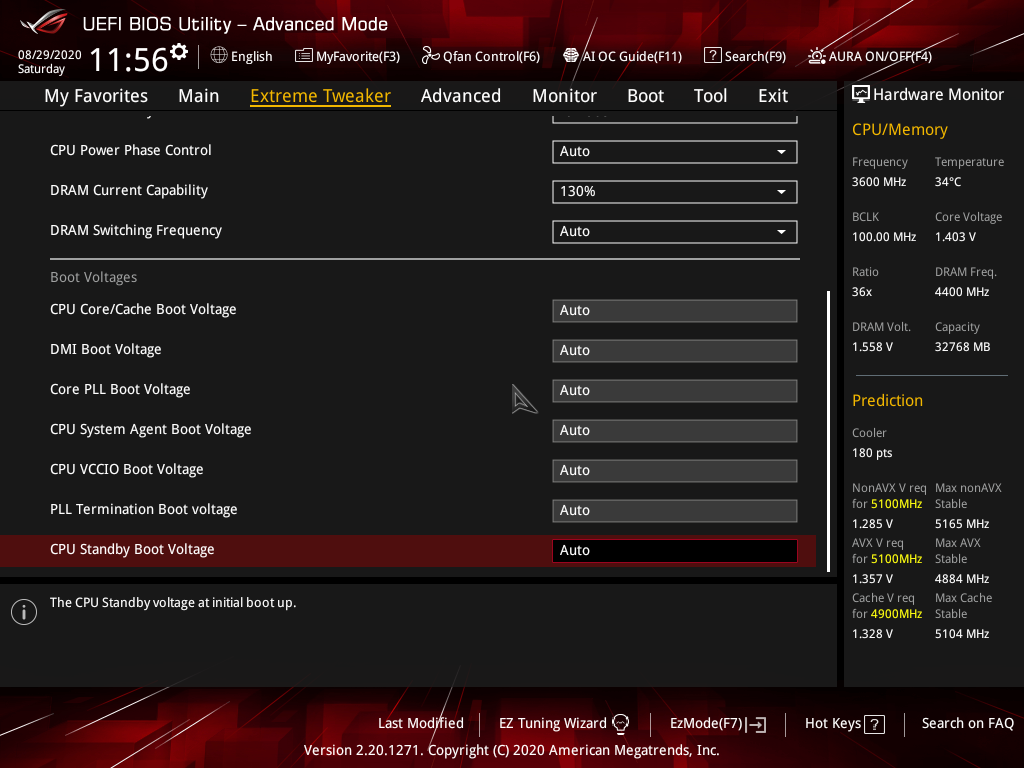Viewport: 1024px width, 768px height.
Task: Click the ROG logo icon
Action: click(43, 22)
